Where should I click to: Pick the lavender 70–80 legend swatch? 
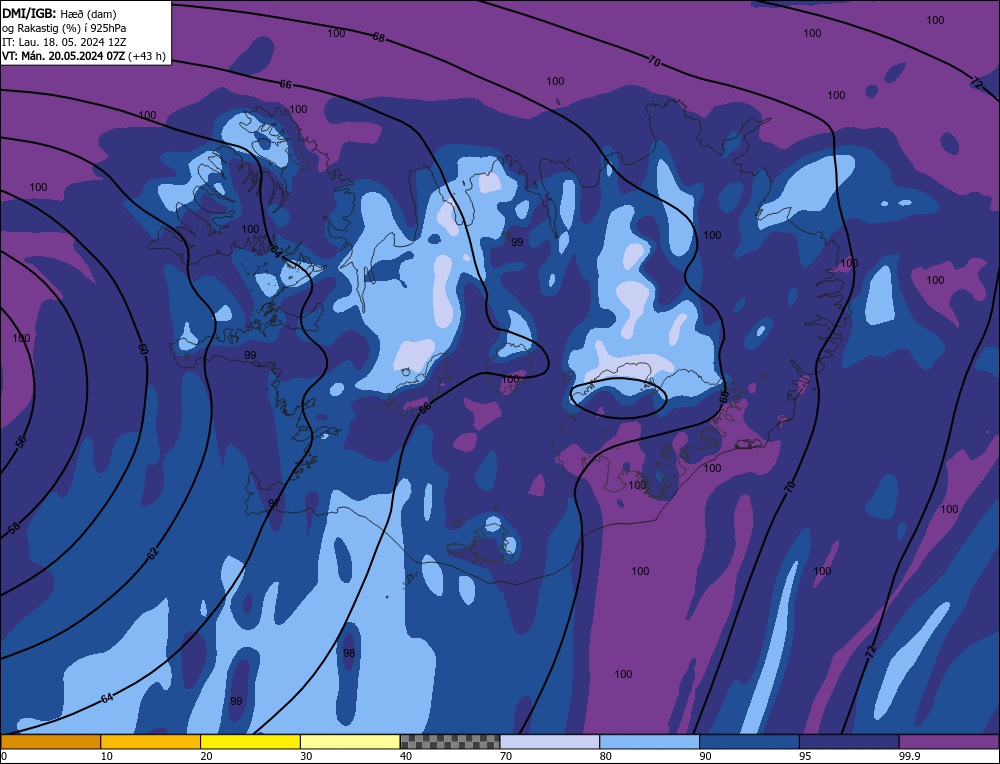[550, 741]
